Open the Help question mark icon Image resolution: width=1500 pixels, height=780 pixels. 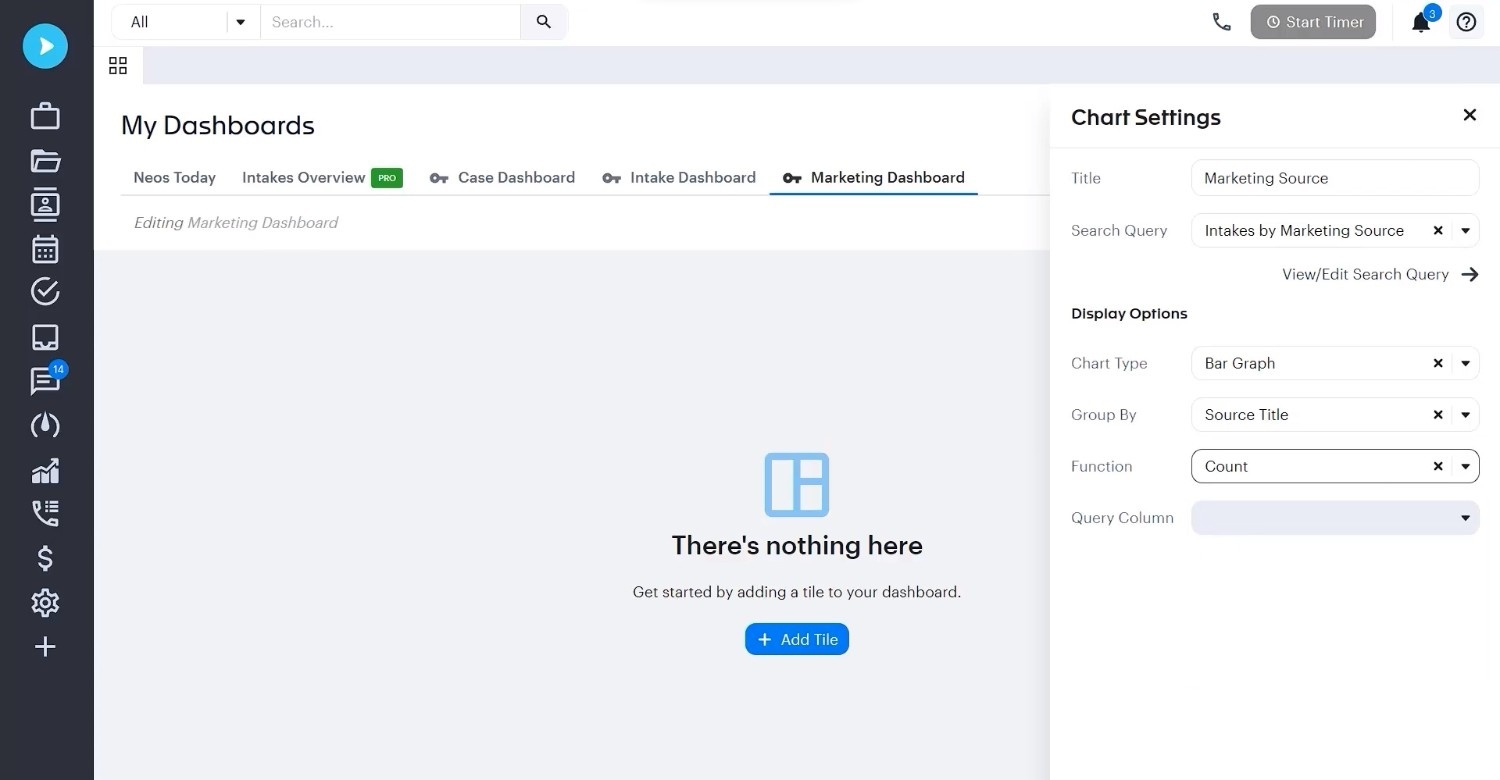(1466, 22)
